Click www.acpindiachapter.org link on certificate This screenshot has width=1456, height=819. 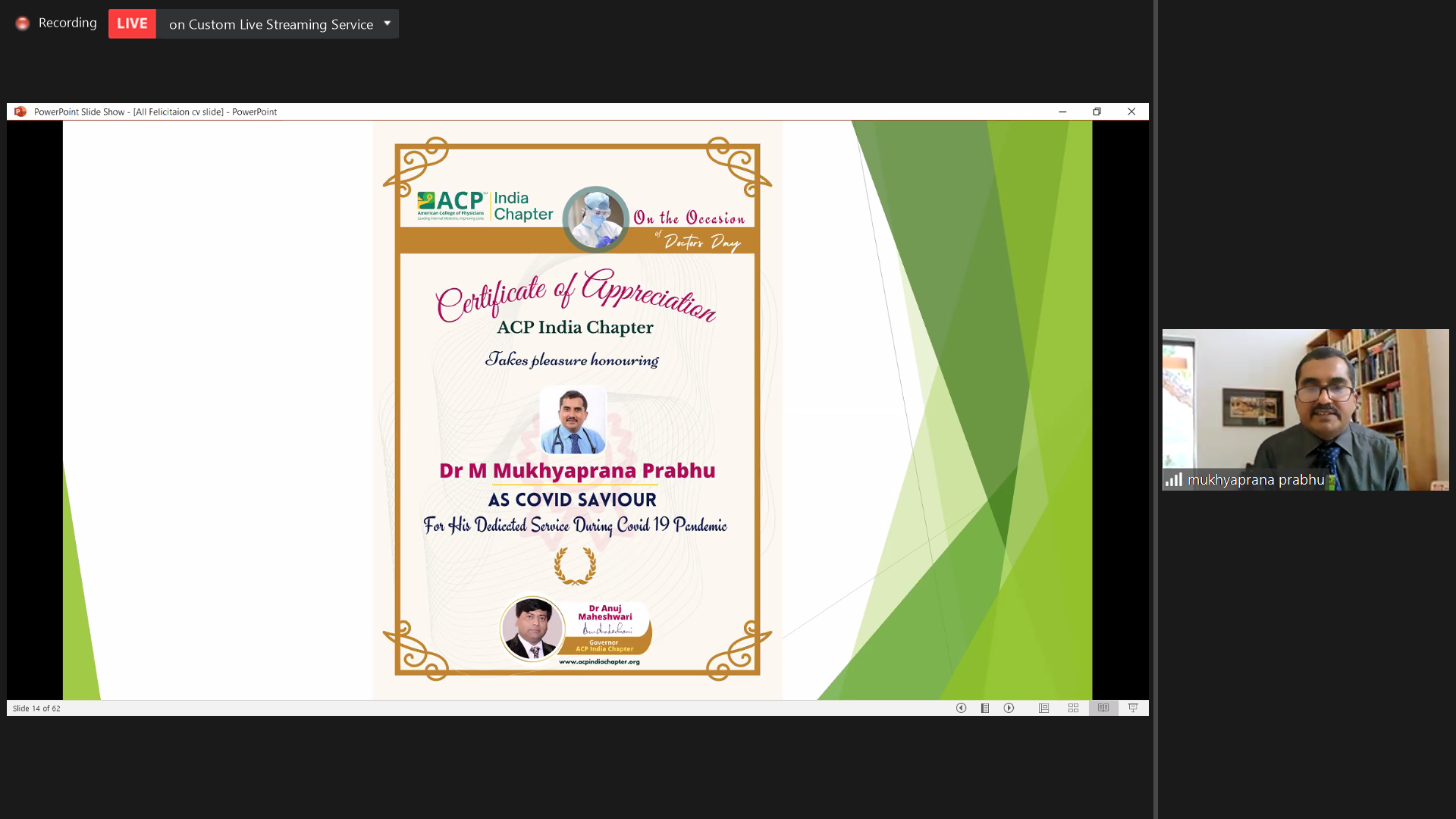click(x=599, y=661)
